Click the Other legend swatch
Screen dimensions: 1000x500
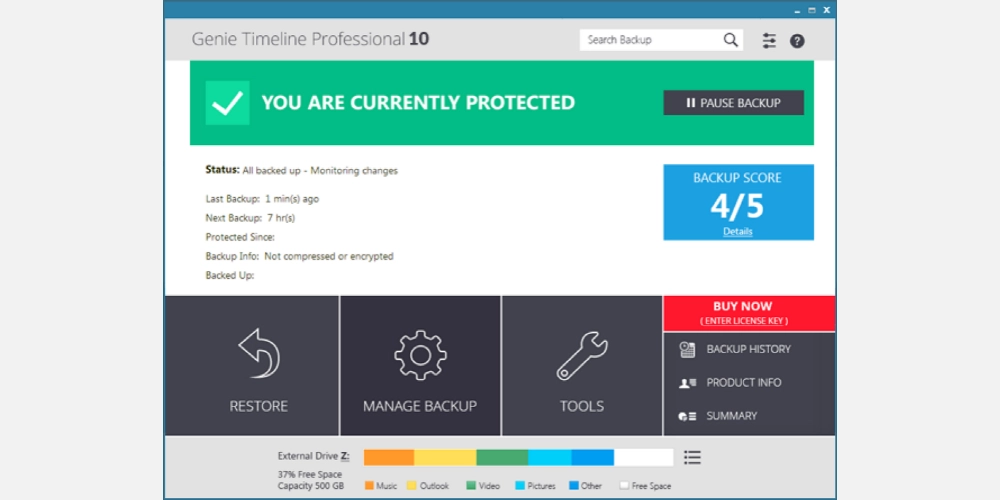(x=574, y=485)
